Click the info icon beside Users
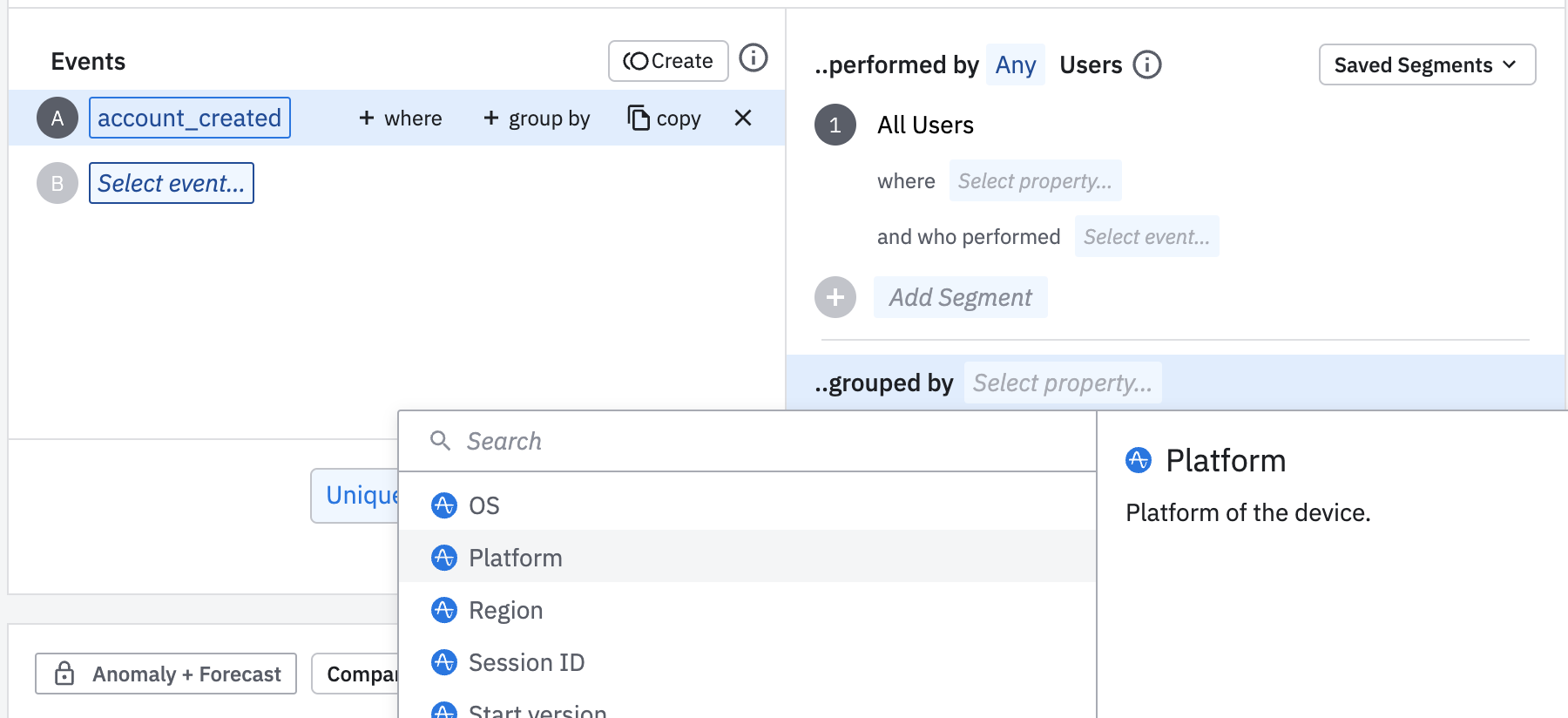 tap(1146, 64)
